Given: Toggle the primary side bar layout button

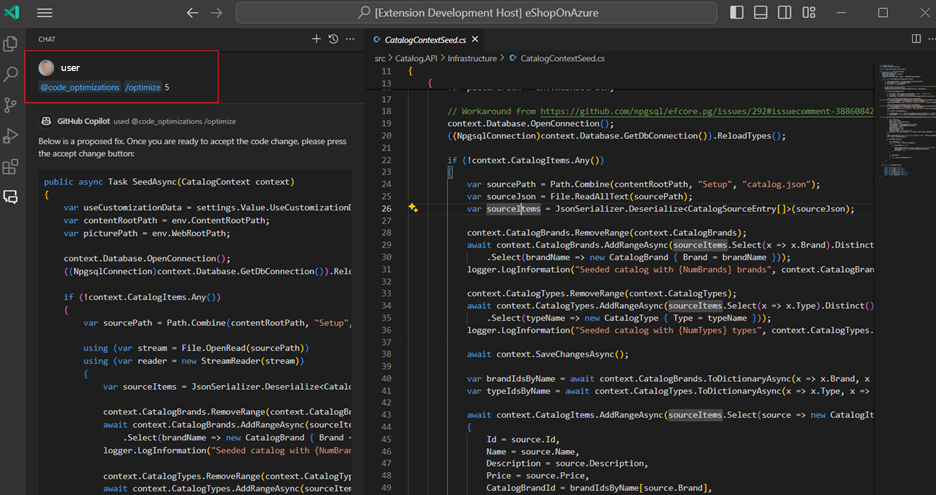Looking at the screenshot, I should pyautogui.click(x=737, y=13).
